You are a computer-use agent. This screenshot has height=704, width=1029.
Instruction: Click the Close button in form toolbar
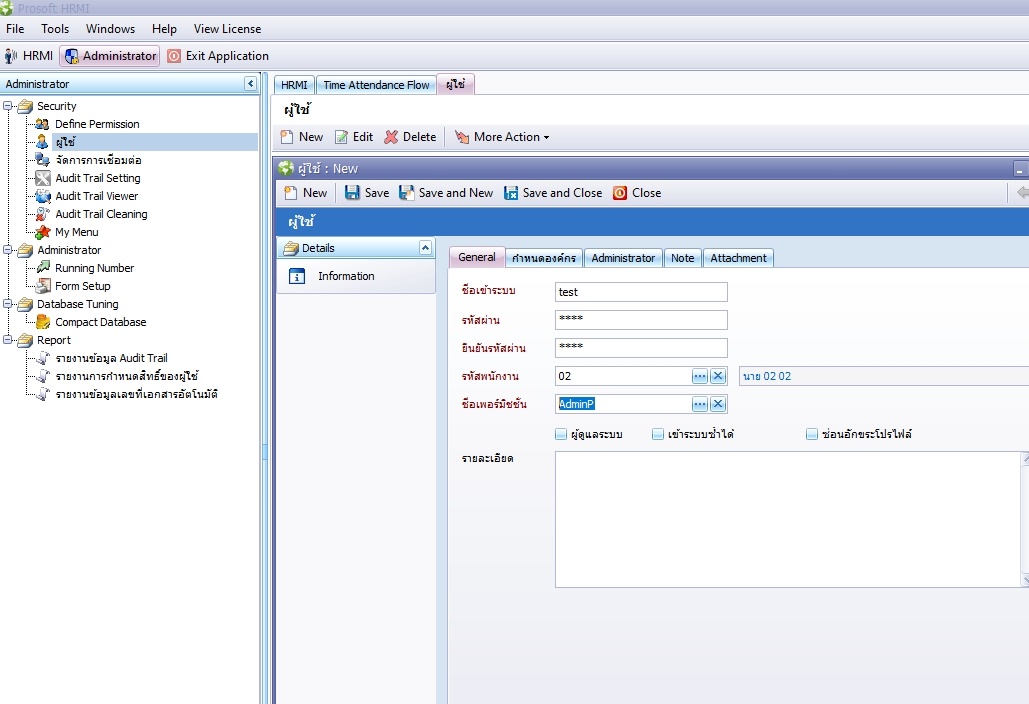tap(637, 193)
